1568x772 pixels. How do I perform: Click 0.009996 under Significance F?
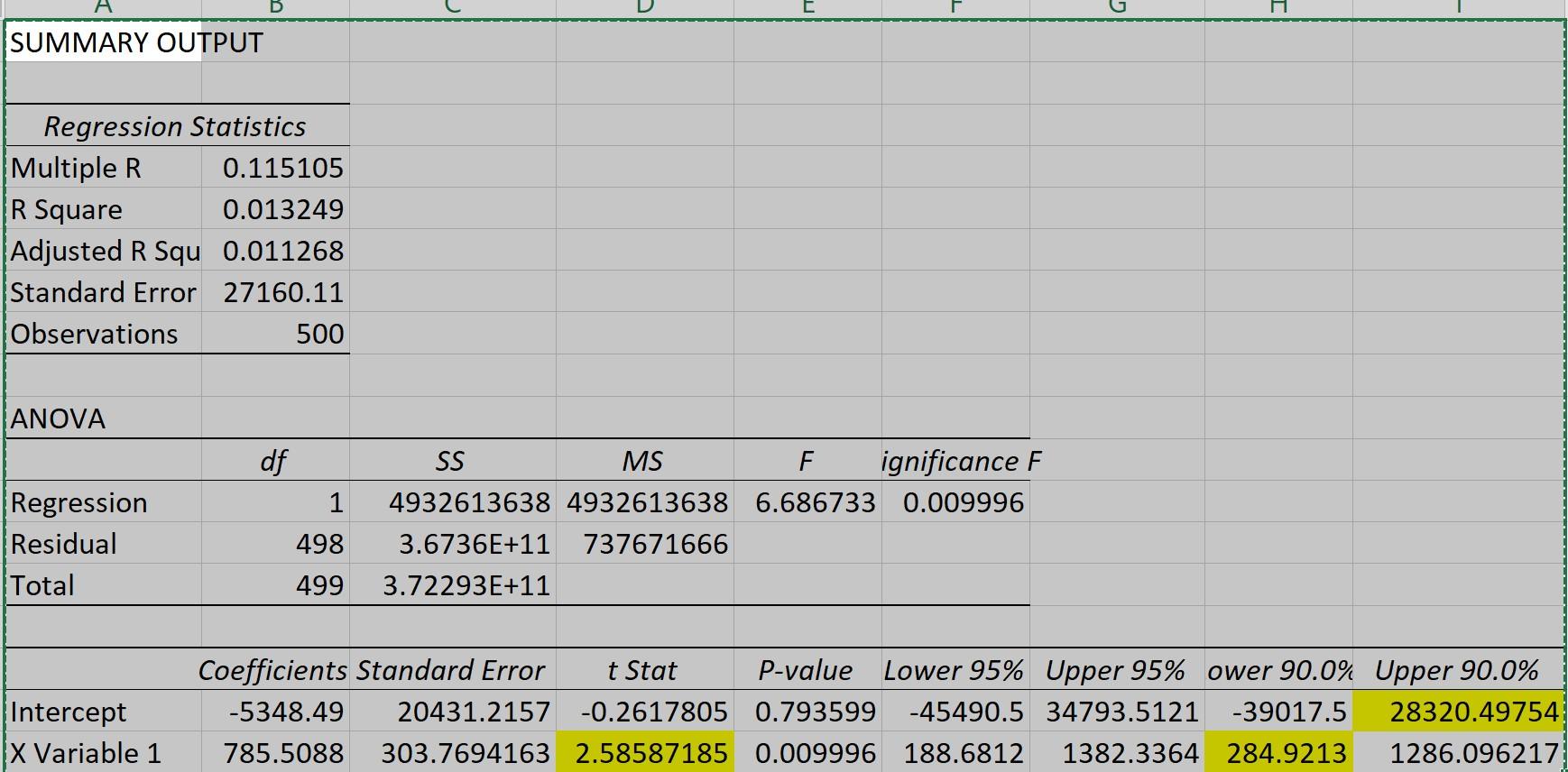point(956,501)
